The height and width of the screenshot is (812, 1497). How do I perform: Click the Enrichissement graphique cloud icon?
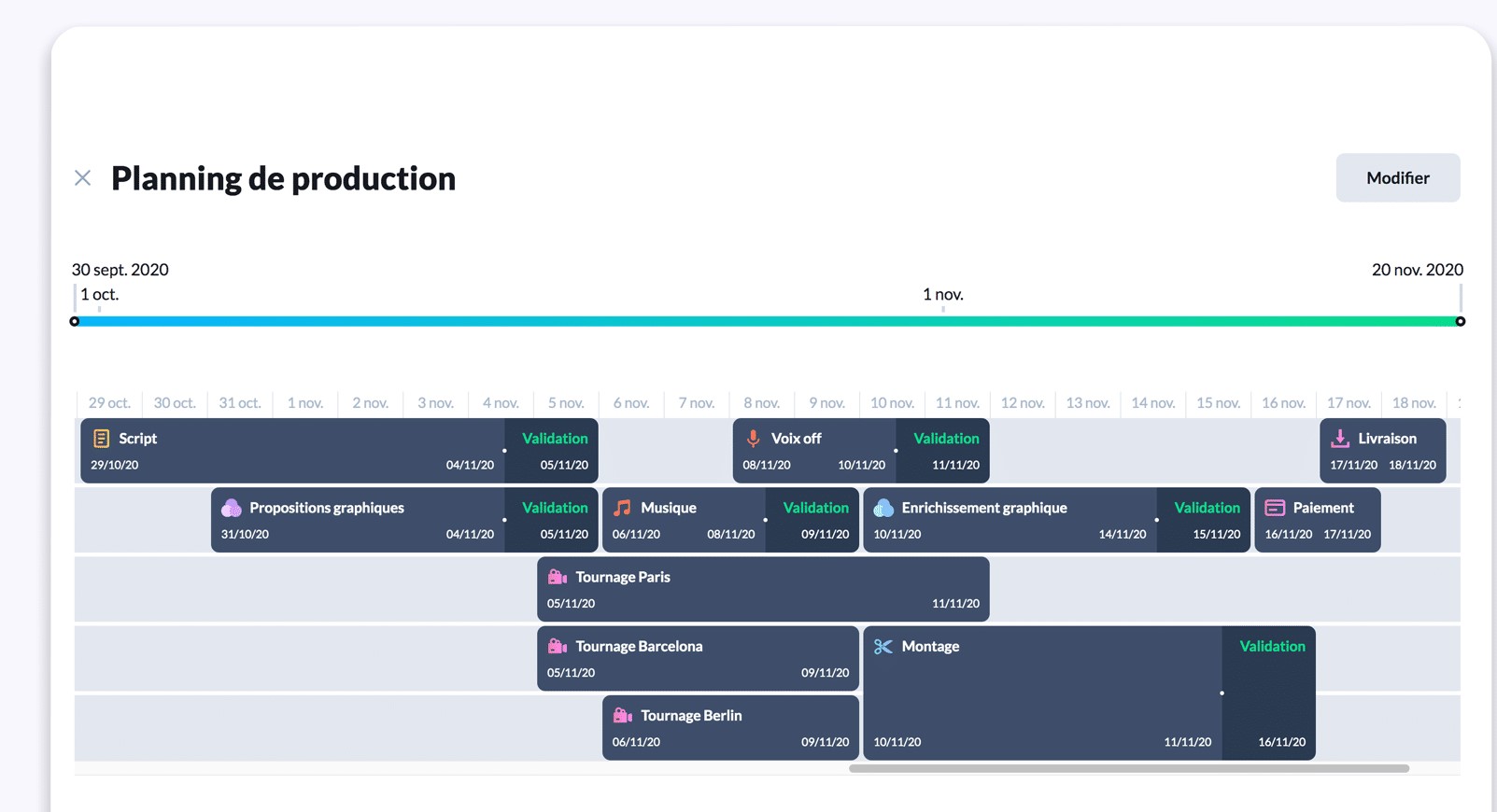[883, 508]
